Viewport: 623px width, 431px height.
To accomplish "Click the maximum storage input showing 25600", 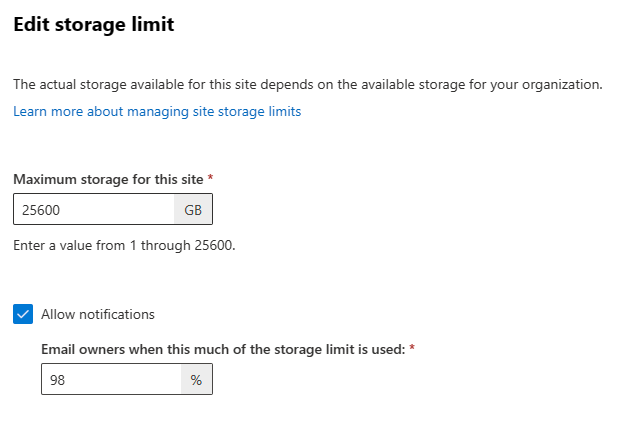I will 94,209.
